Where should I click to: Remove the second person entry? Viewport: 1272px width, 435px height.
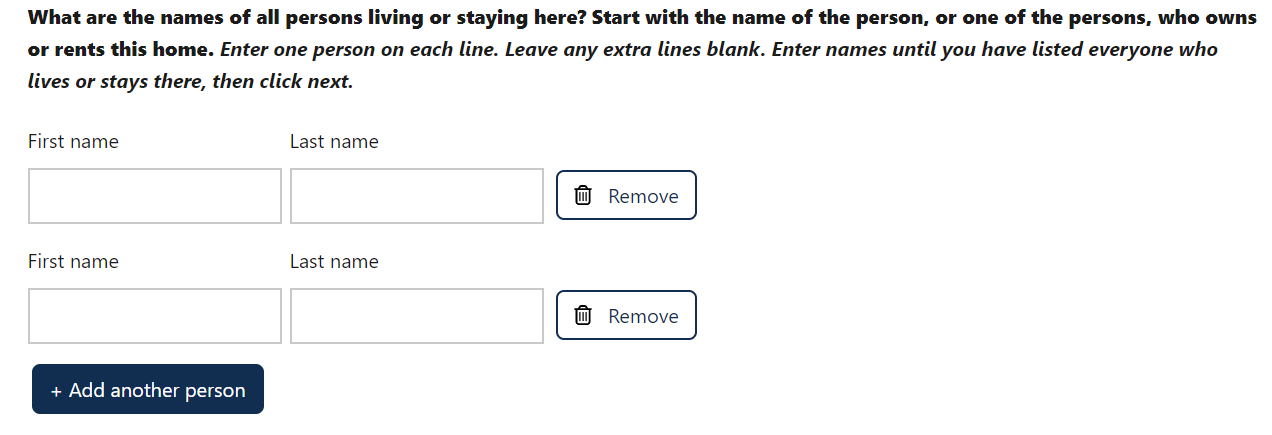626,316
